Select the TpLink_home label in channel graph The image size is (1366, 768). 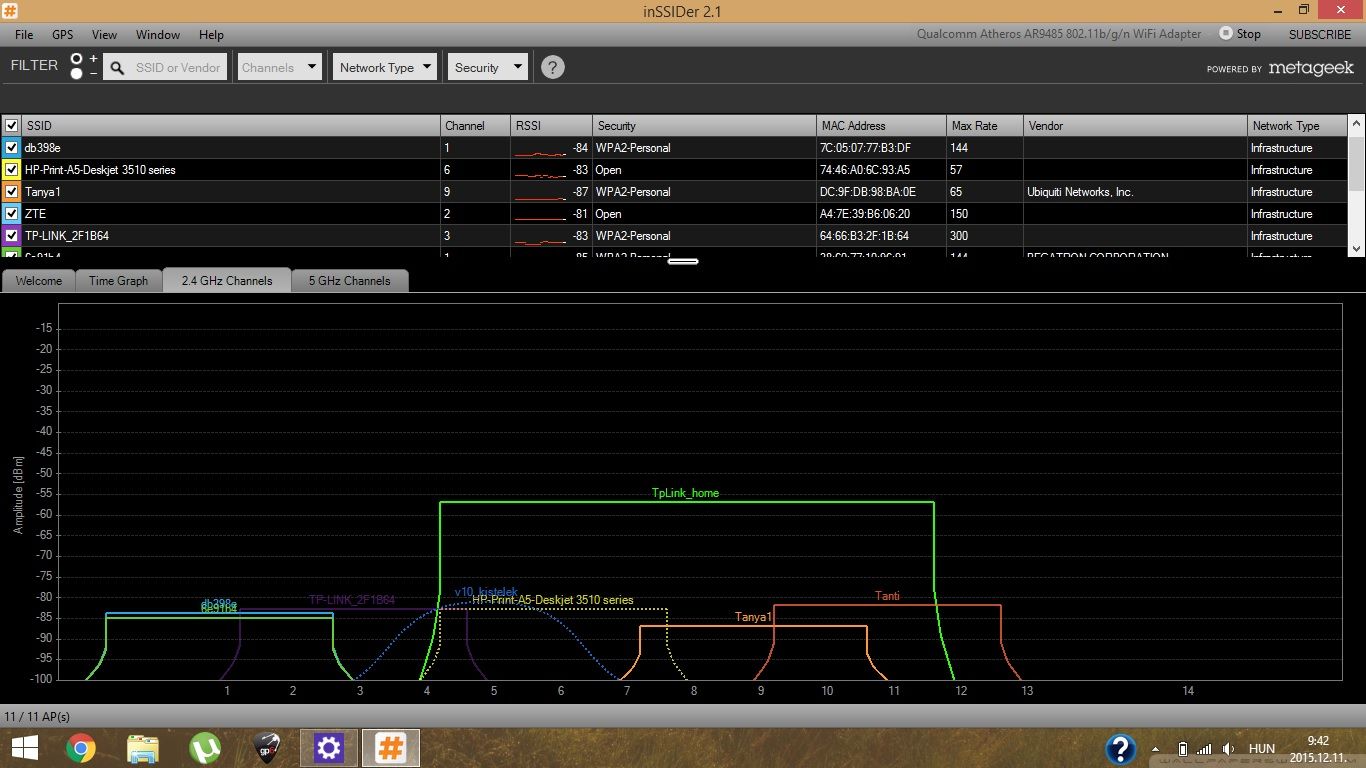(x=685, y=493)
